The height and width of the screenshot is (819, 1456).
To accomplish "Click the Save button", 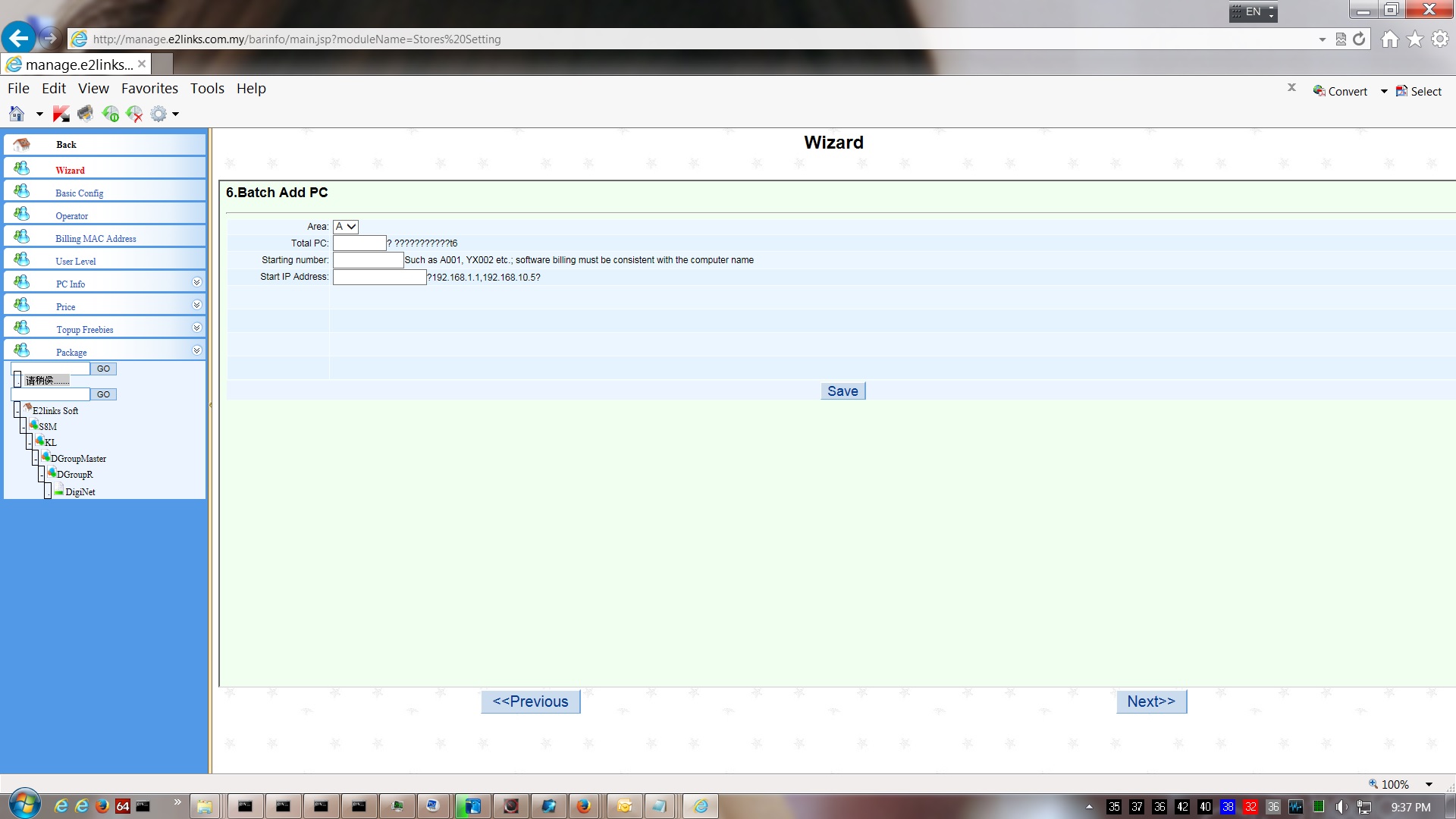I will (x=843, y=391).
